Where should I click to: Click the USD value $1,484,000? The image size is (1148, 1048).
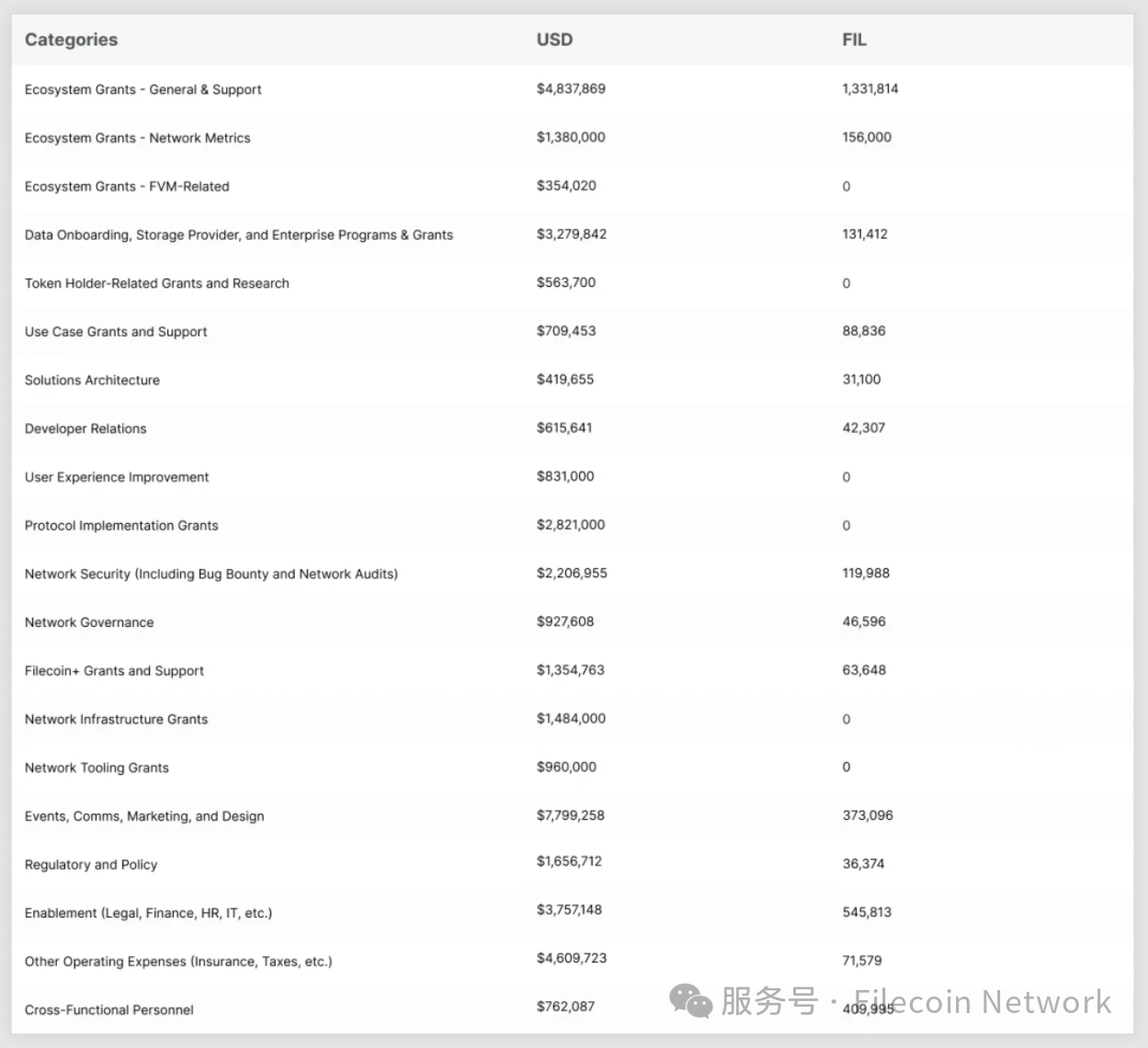[571, 718]
